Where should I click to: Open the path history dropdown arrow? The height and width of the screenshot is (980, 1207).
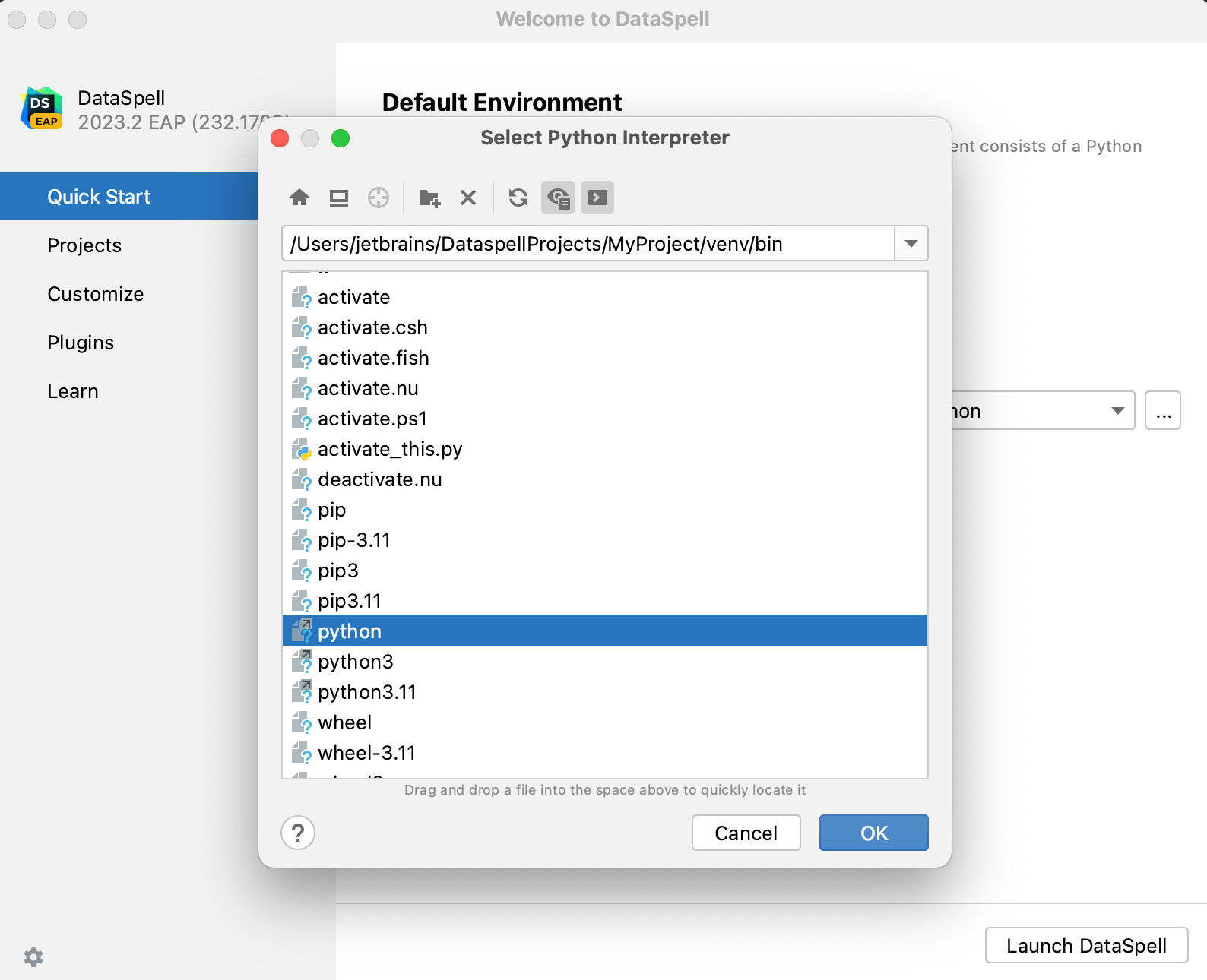[911, 244]
